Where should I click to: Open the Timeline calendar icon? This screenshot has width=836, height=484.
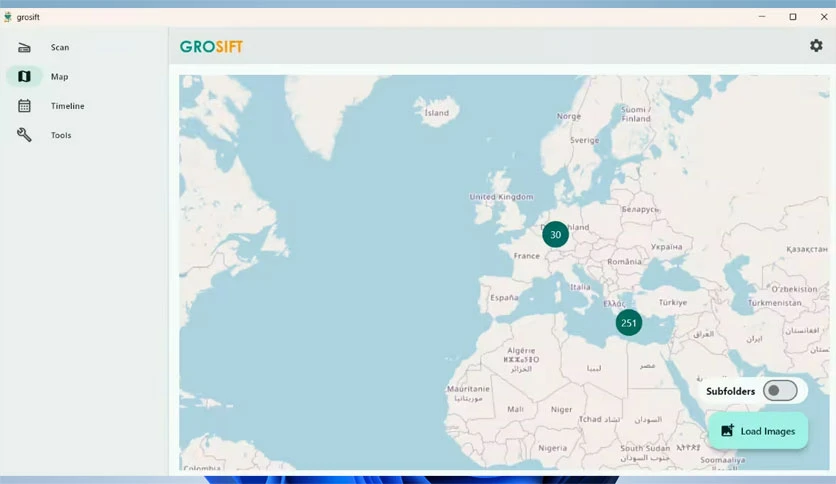(x=25, y=106)
